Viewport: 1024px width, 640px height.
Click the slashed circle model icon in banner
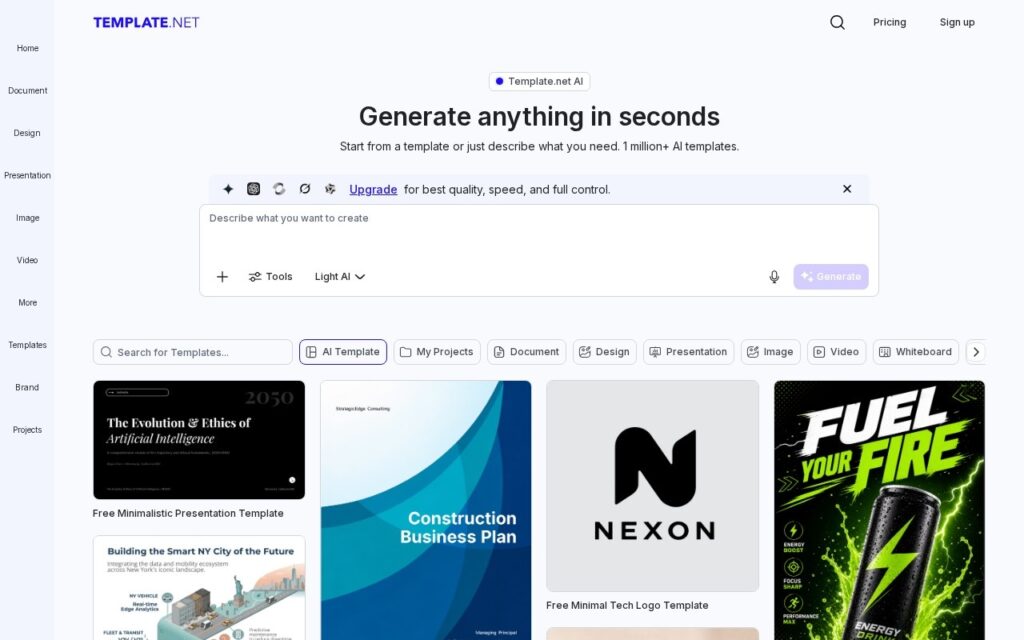click(304, 189)
